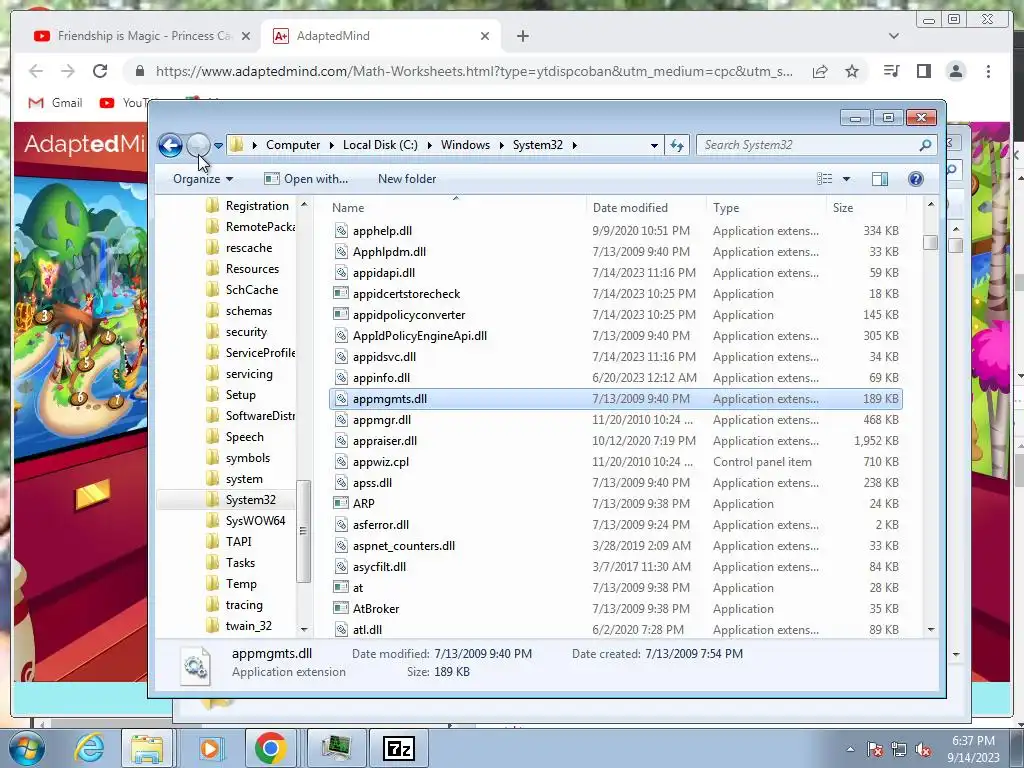Select the Resources folder in tree
Screen dimensions: 1024x768
(252, 269)
